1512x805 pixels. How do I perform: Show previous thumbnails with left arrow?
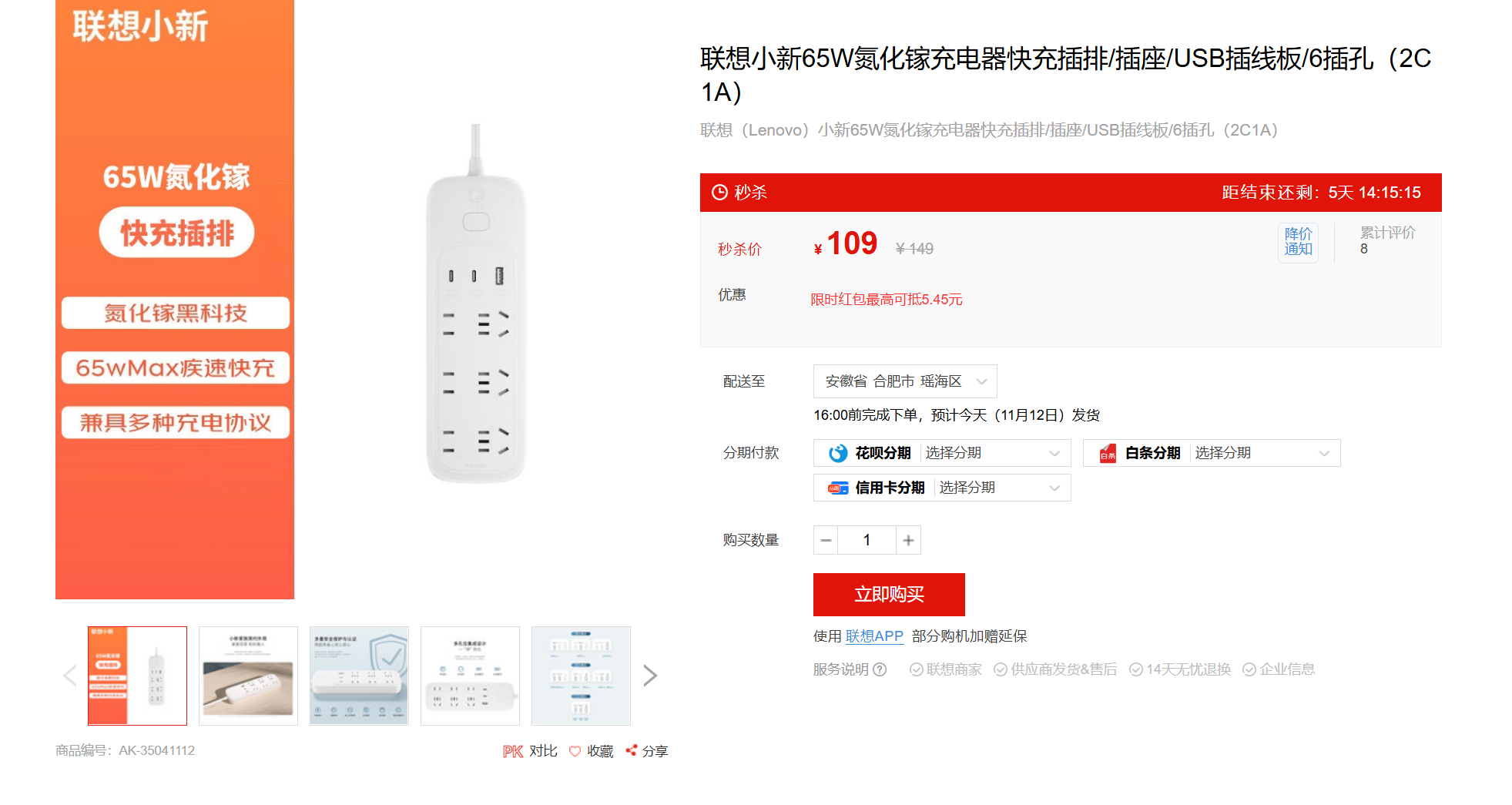(x=70, y=676)
